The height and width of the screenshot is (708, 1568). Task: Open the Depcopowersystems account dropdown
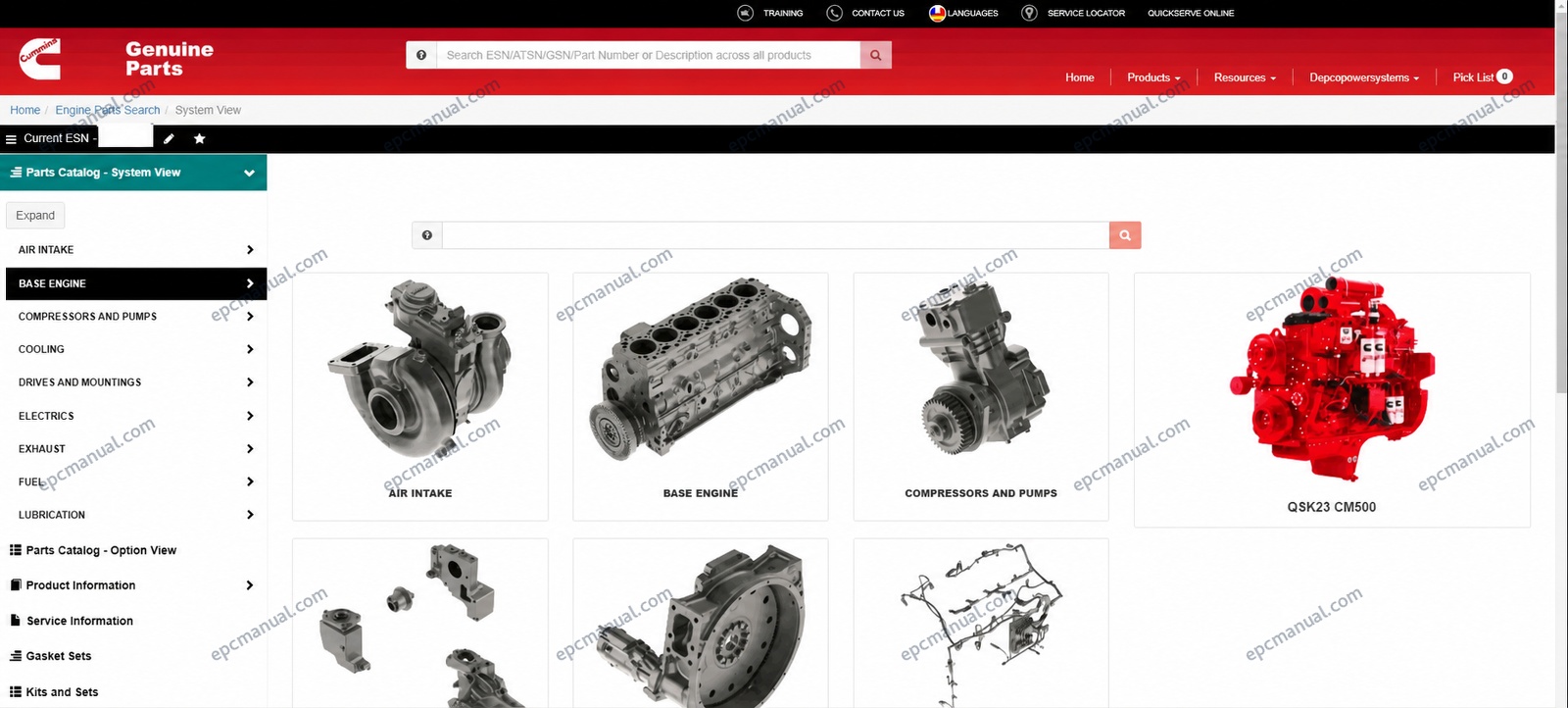click(1364, 77)
